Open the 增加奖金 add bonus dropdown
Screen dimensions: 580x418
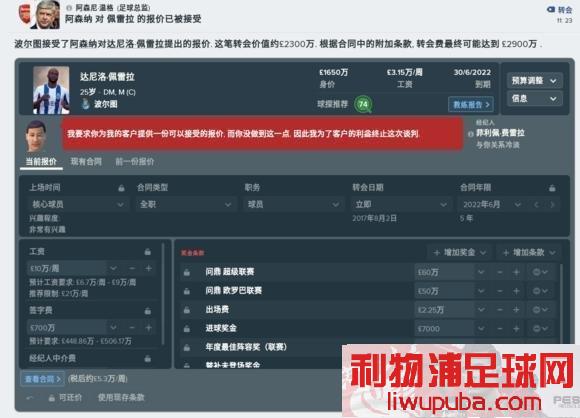[459, 253]
